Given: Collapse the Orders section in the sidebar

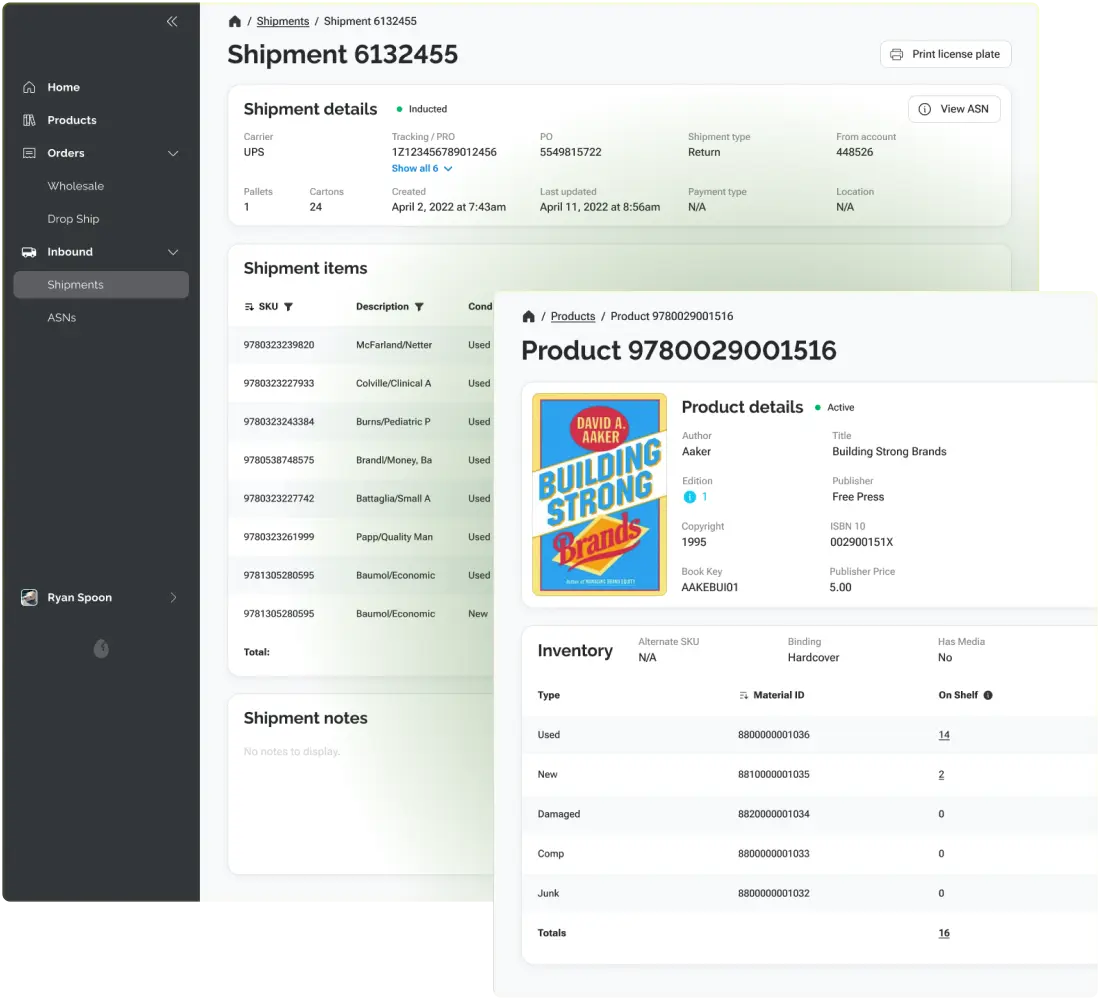Looking at the screenshot, I should (x=172, y=153).
